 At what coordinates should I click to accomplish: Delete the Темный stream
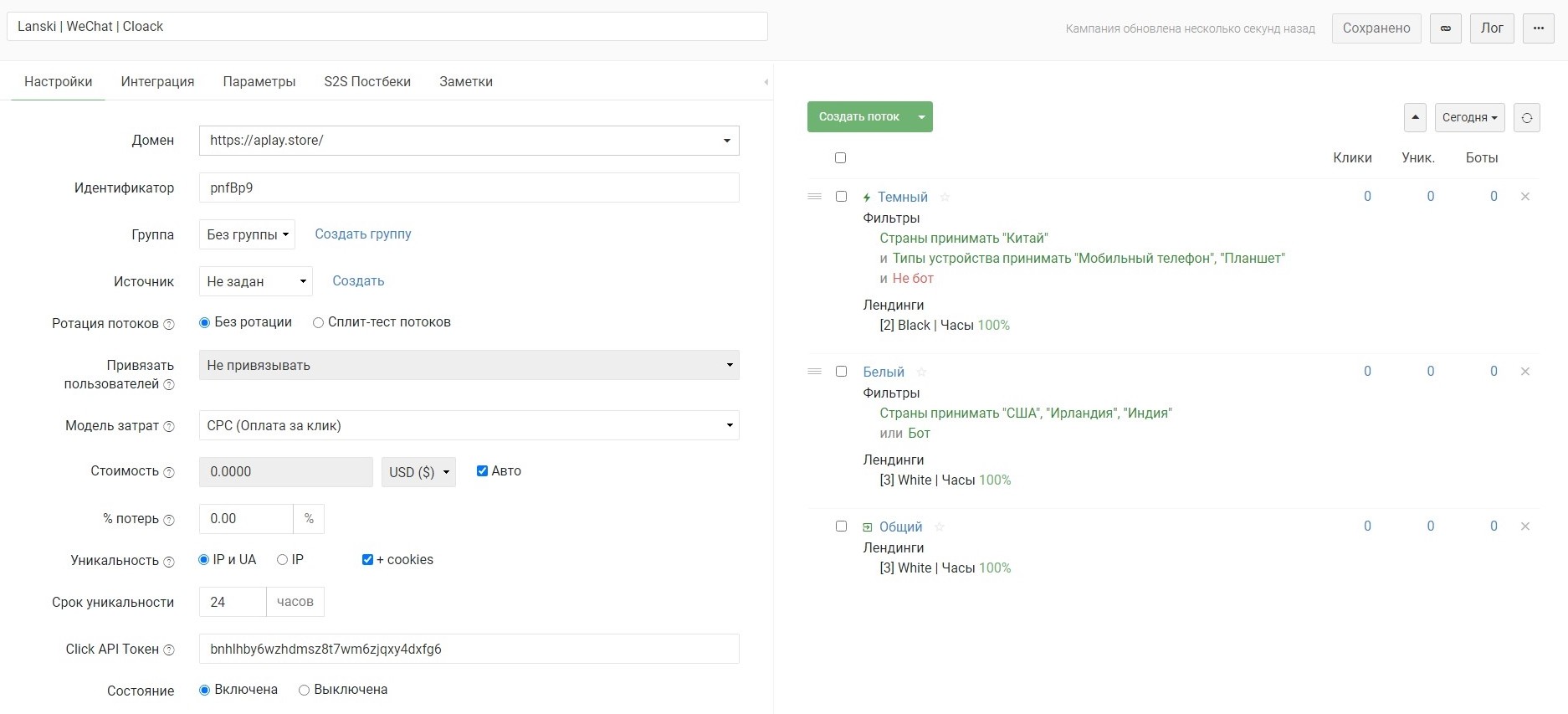click(1525, 197)
